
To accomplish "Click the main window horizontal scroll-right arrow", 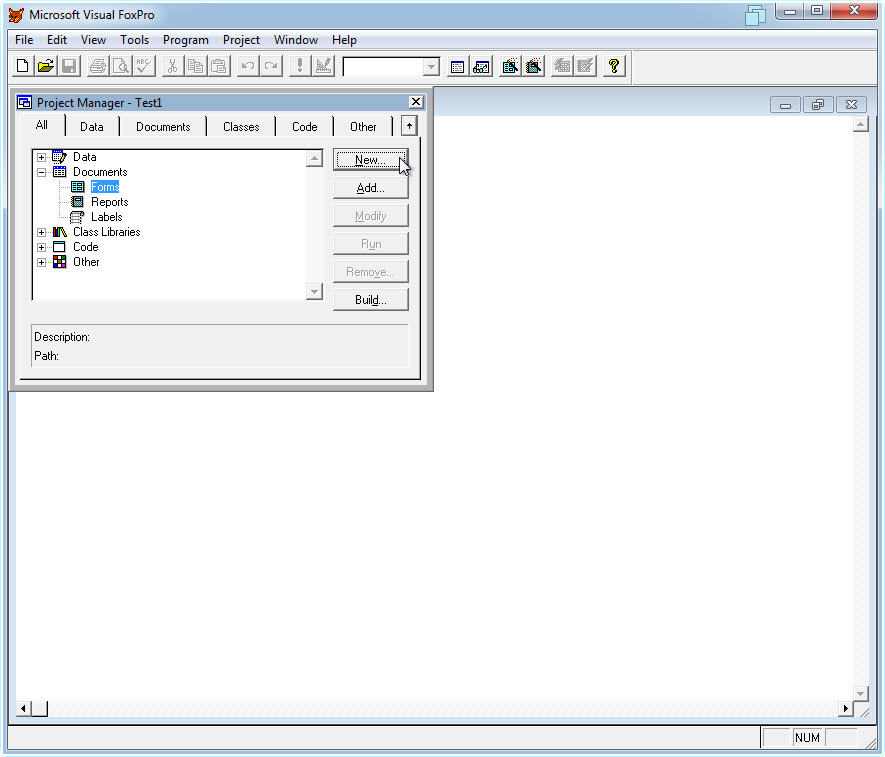I will click(x=845, y=708).
